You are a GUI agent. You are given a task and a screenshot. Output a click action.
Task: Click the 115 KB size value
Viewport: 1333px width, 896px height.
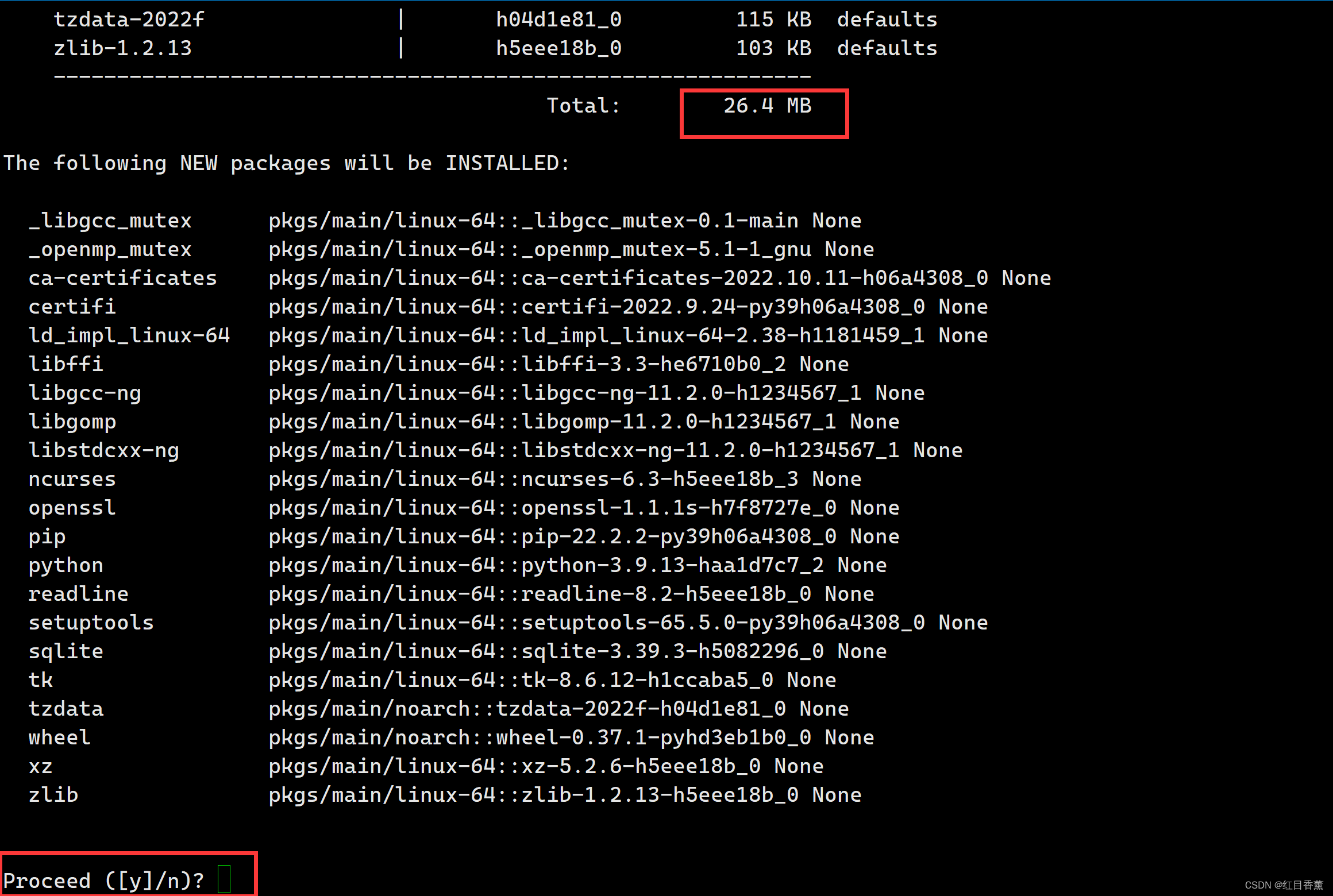[x=773, y=20]
